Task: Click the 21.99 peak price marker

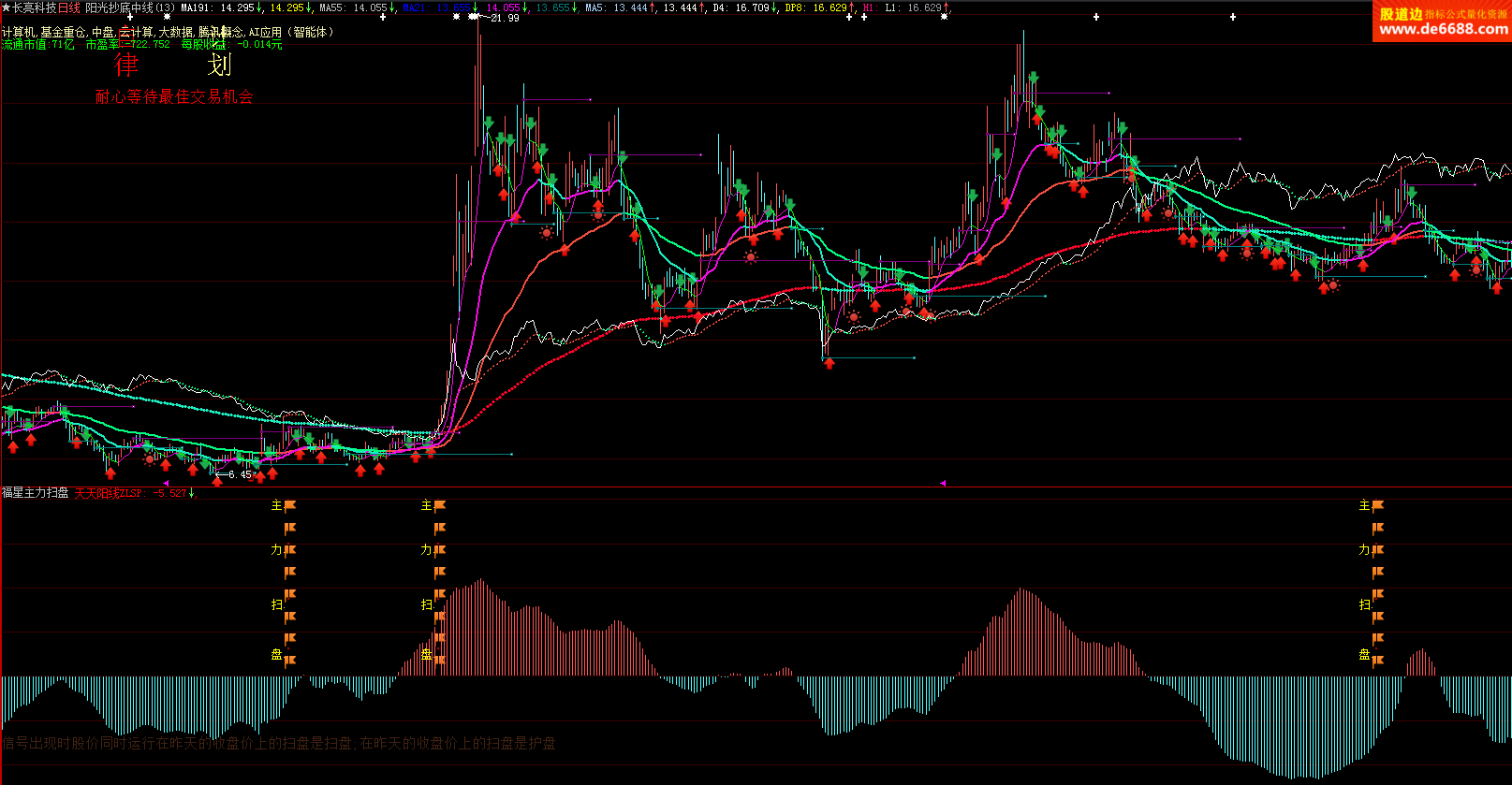Action: click(x=504, y=18)
